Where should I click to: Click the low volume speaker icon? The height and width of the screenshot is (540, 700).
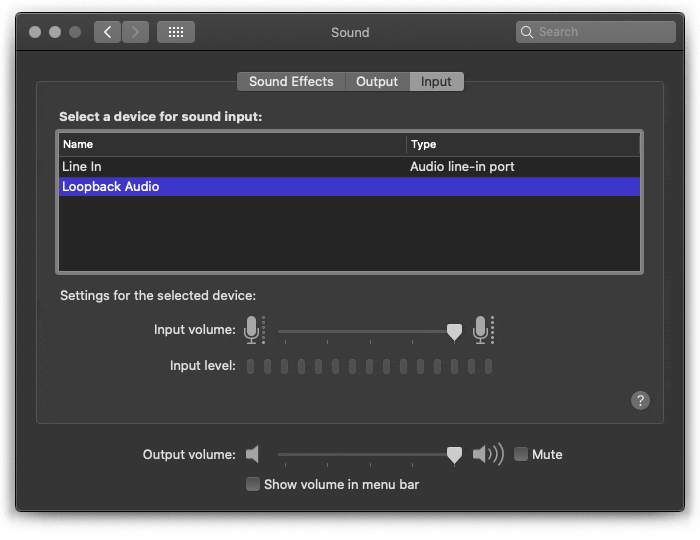[252, 454]
